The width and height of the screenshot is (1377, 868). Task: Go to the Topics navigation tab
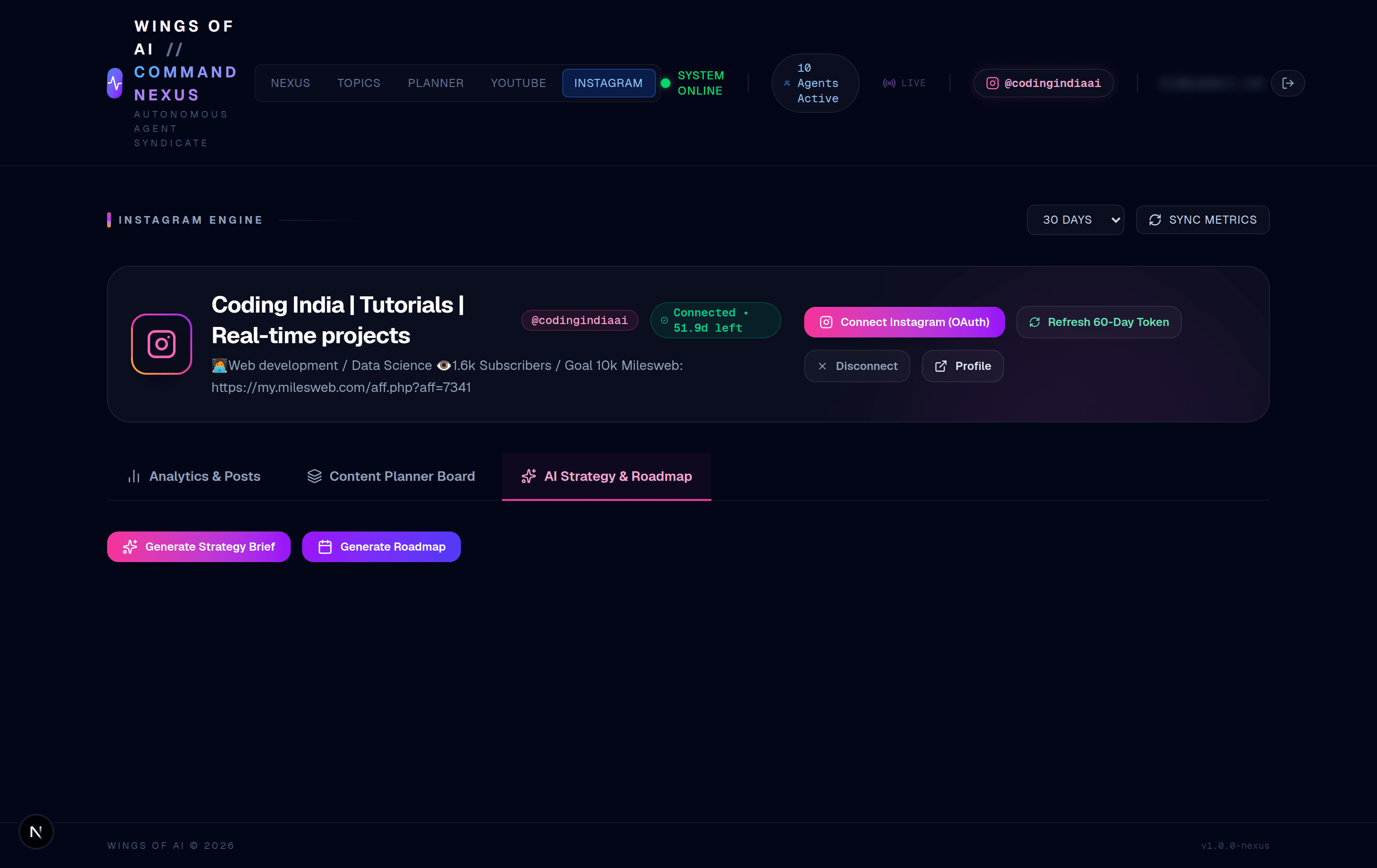[359, 84]
